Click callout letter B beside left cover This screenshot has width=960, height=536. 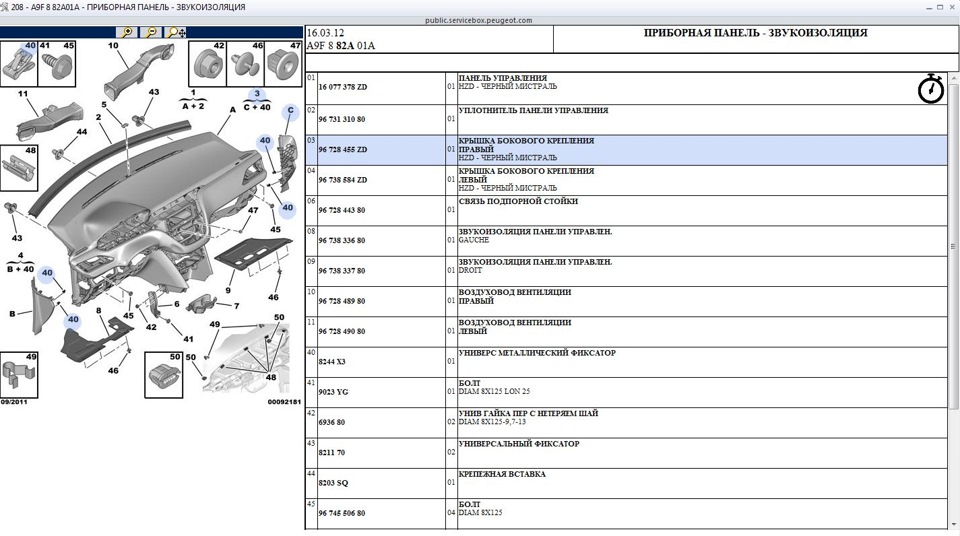click(12, 314)
